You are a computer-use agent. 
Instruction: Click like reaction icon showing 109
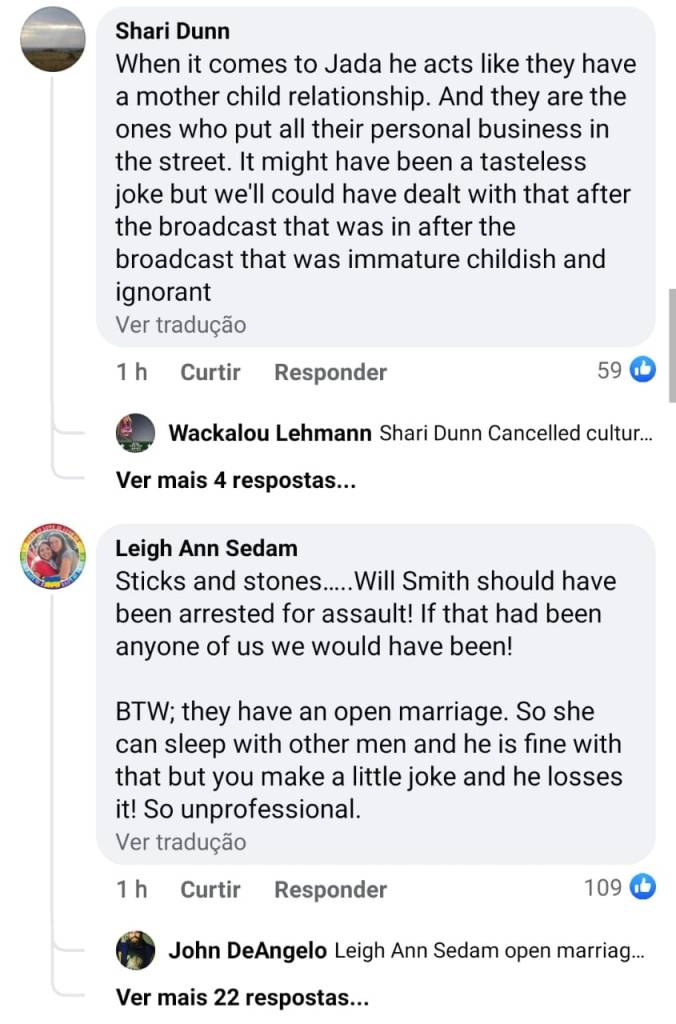pos(643,888)
